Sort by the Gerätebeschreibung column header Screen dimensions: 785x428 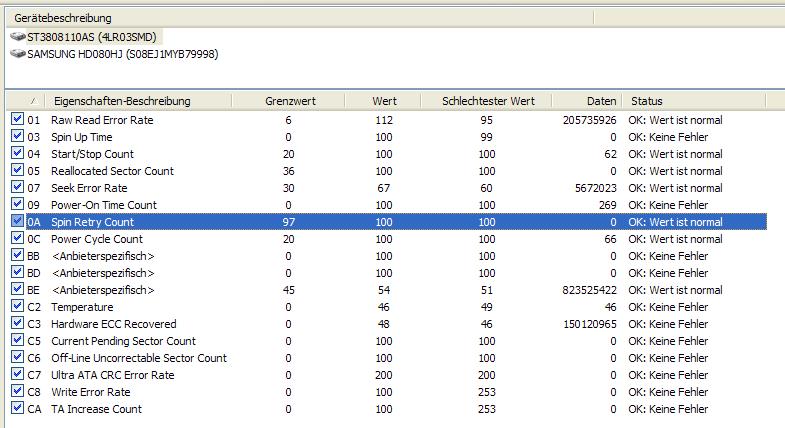299,18
